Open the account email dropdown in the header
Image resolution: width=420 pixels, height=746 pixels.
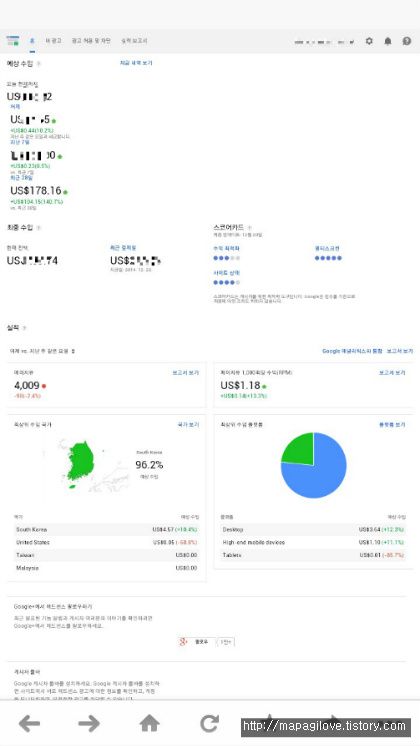[x=324, y=42]
